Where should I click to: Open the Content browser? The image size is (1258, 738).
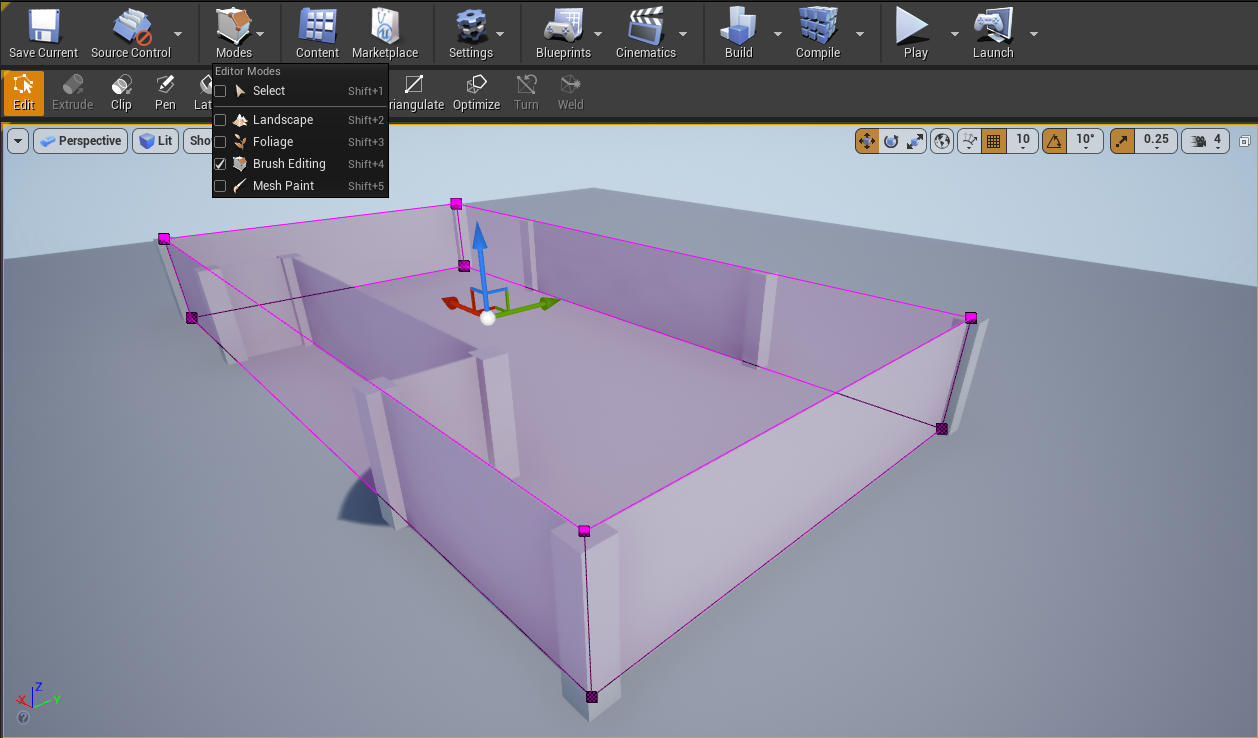[317, 34]
